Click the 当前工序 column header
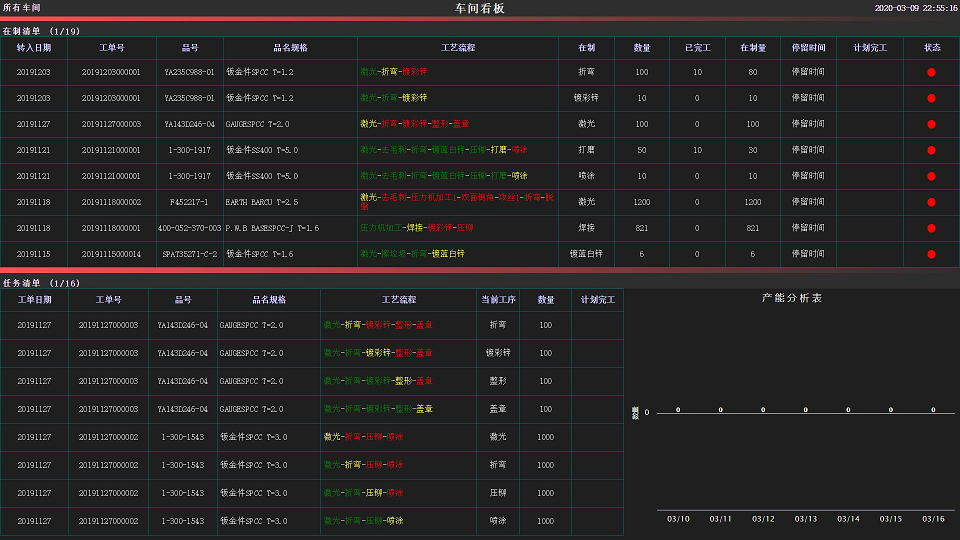This screenshot has width=960, height=540. (x=497, y=299)
